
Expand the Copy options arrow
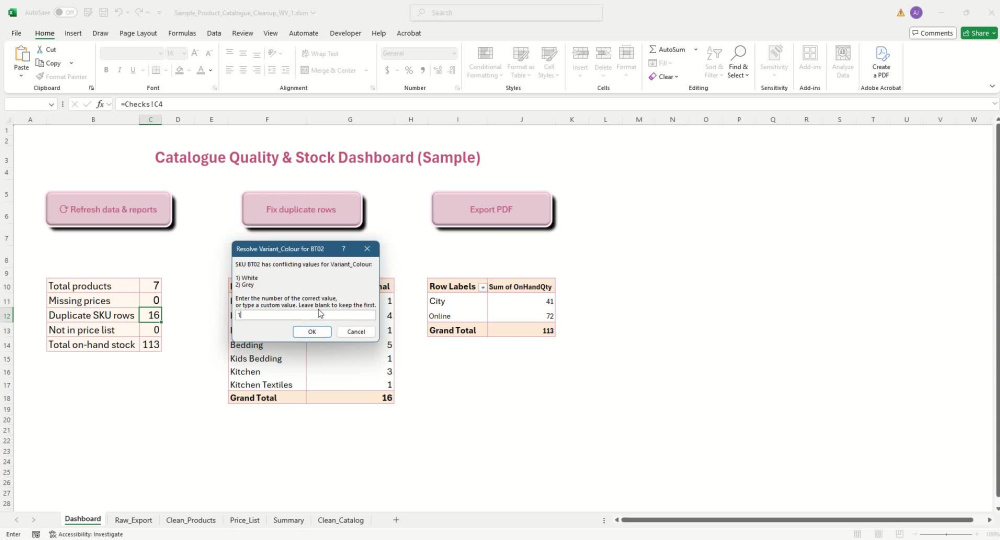(x=71, y=63)
